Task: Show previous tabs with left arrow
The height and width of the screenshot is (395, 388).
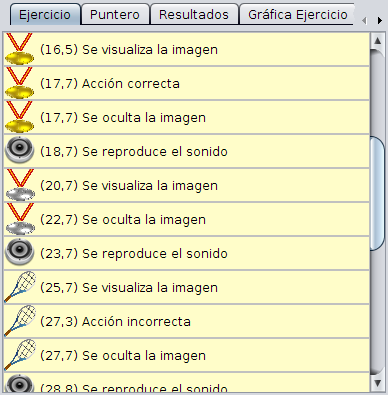Action: point(364,21)
